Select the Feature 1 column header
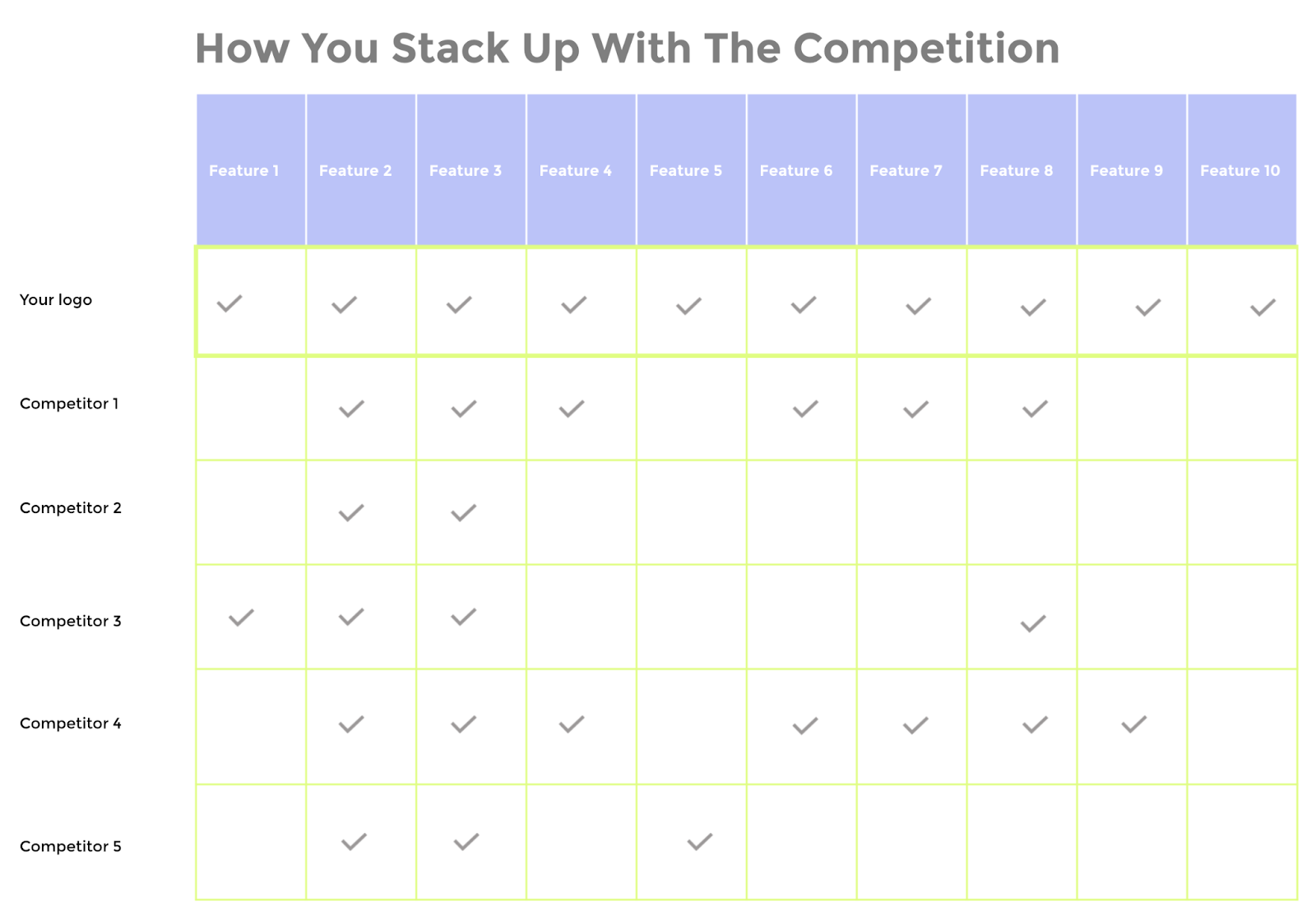This screenshot has width=1316, height=921. coord(251,170)
